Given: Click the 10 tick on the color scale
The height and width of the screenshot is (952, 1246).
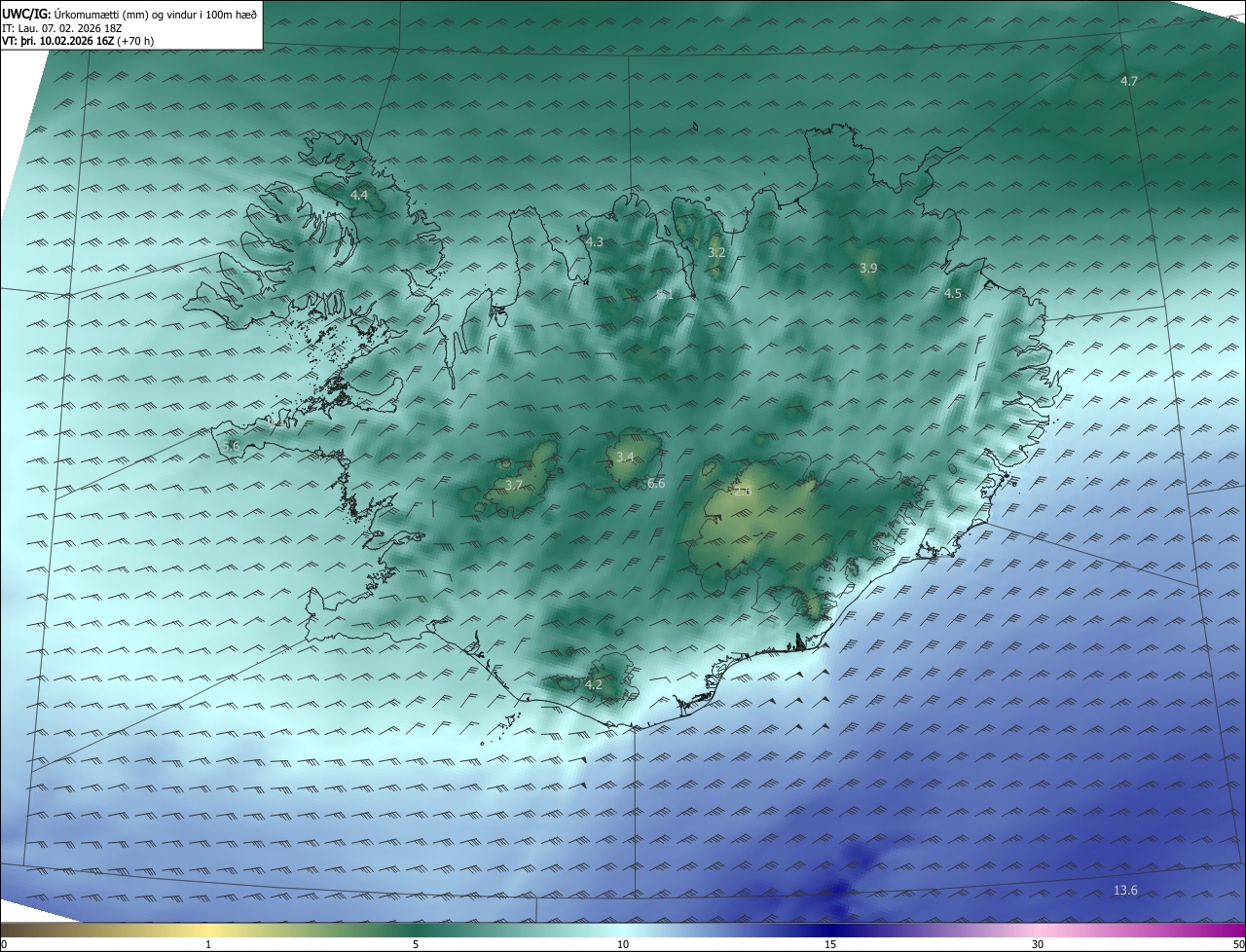Looking at the screenshot, I should [623, 944].
